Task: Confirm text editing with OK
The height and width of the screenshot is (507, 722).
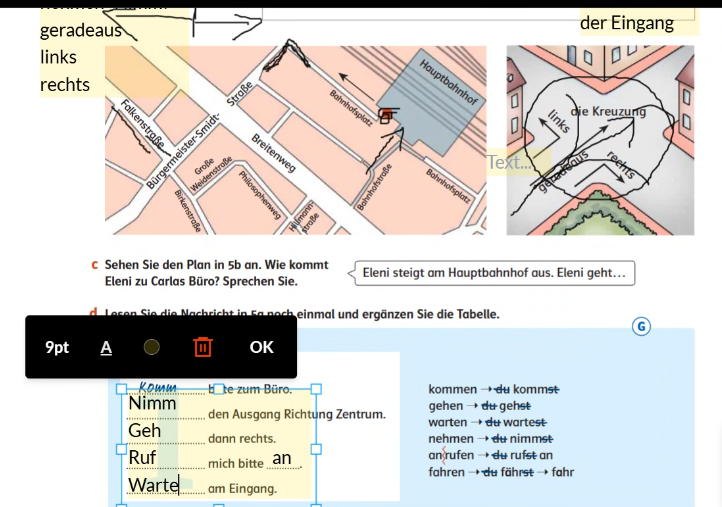Action: pos(262,347)
